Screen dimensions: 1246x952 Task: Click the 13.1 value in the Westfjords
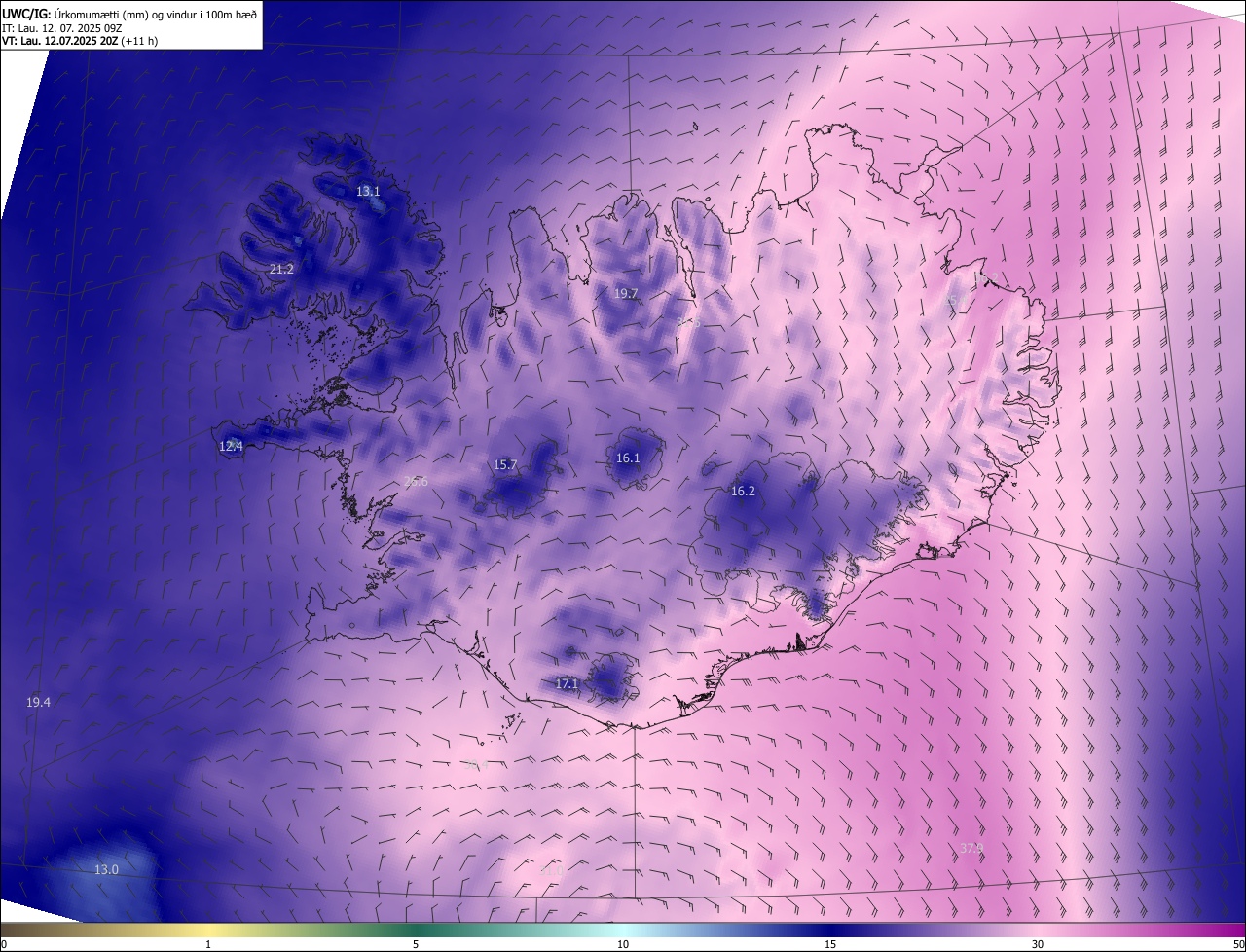point(368,192)
